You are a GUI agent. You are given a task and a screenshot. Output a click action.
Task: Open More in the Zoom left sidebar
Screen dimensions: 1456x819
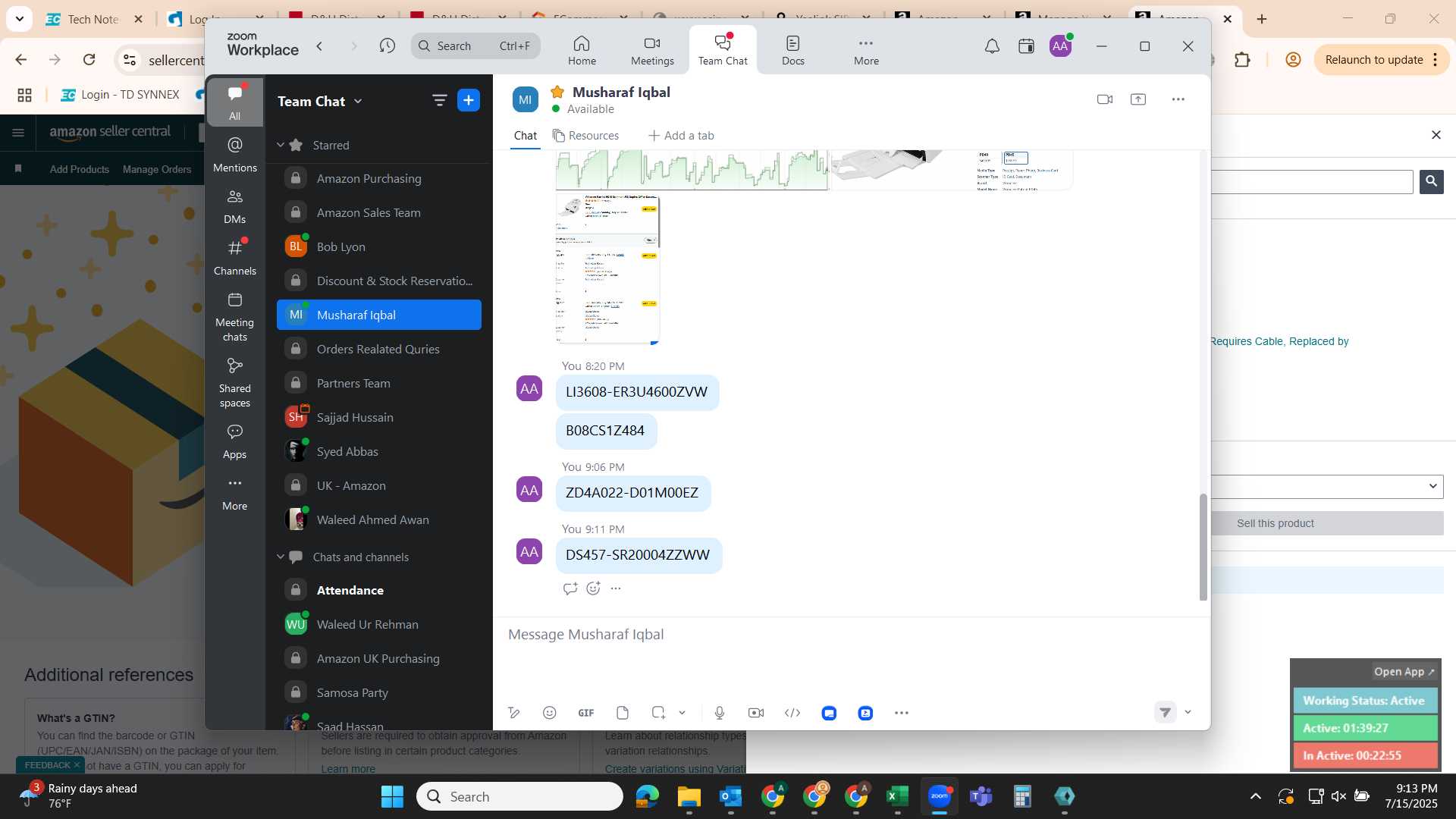click(235, 493)
